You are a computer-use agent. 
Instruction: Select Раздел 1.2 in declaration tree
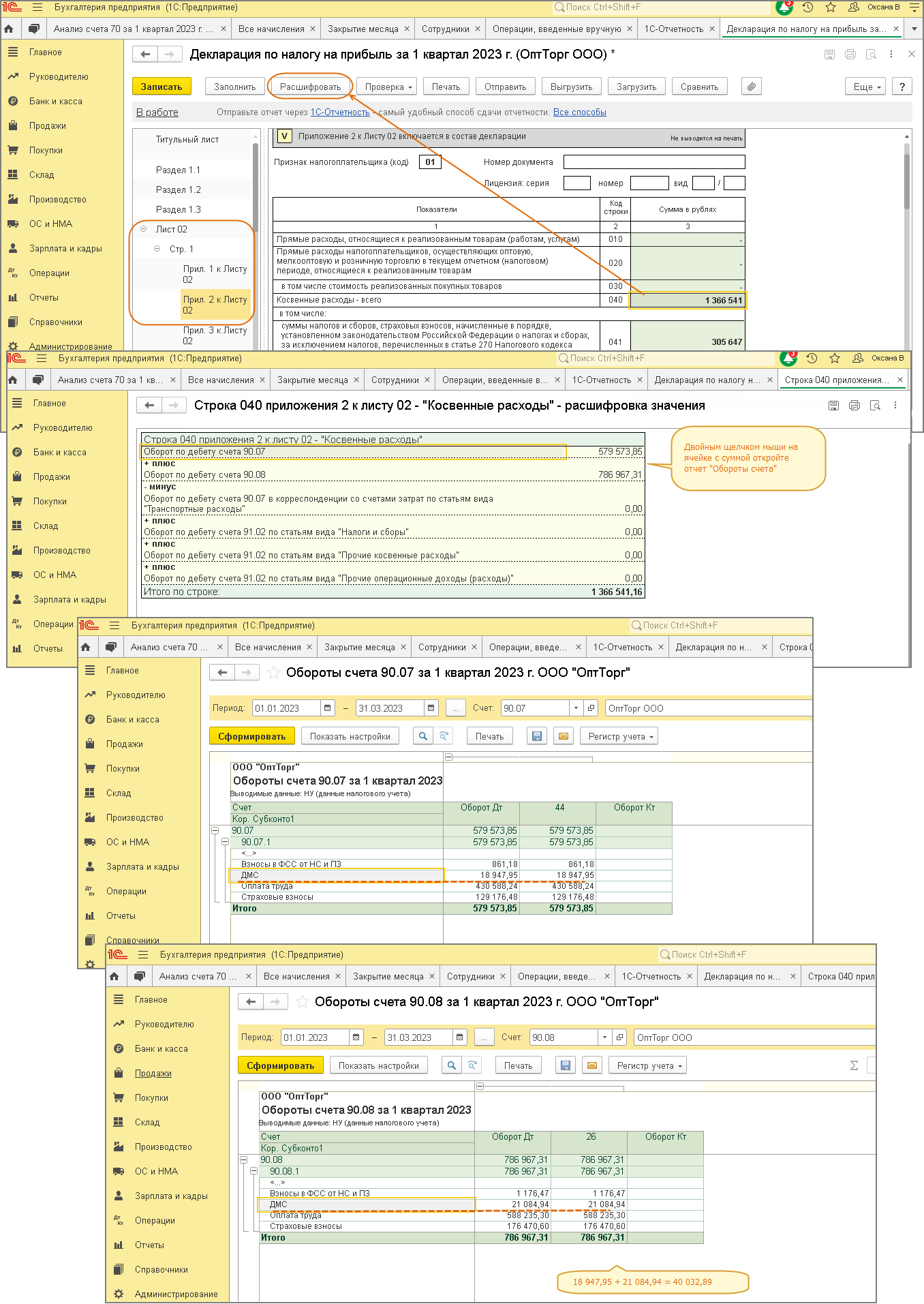179,189
